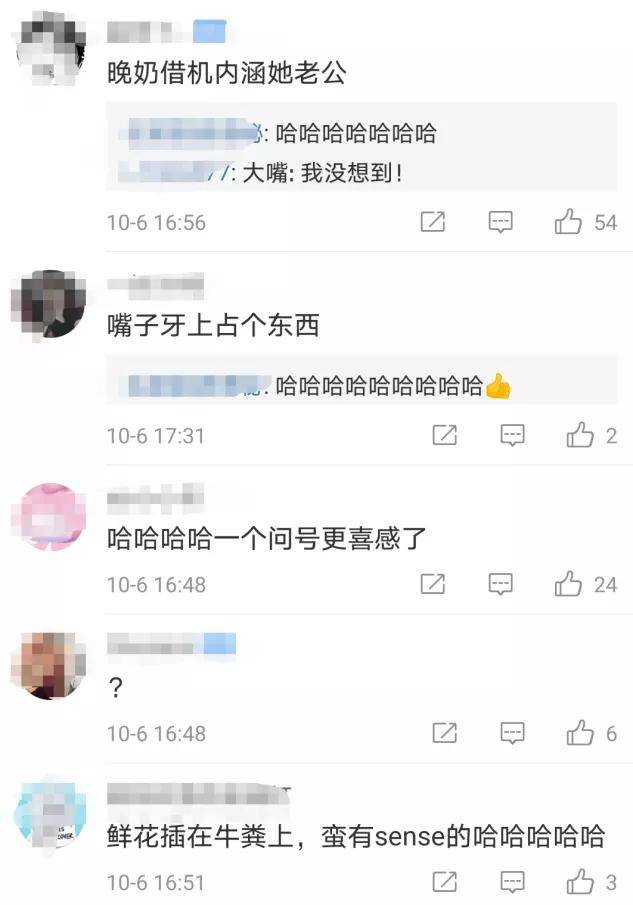Viewport: 633px width, 905px height.
Task: Reply to the 一个问号更喜感了 comment
Action: (500, 584)
